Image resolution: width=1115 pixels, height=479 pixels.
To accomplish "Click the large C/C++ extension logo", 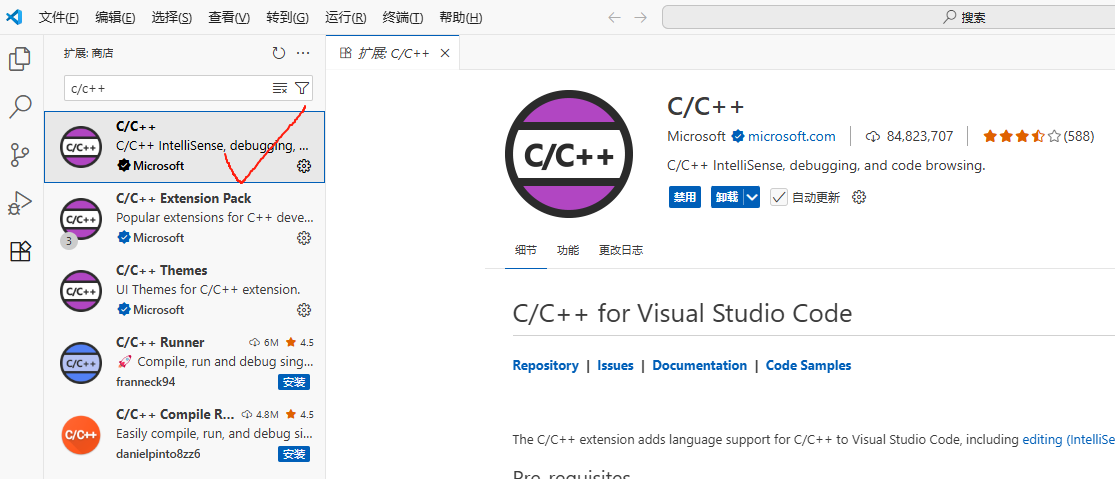I will pyautogui.click(x=568, y=154).
